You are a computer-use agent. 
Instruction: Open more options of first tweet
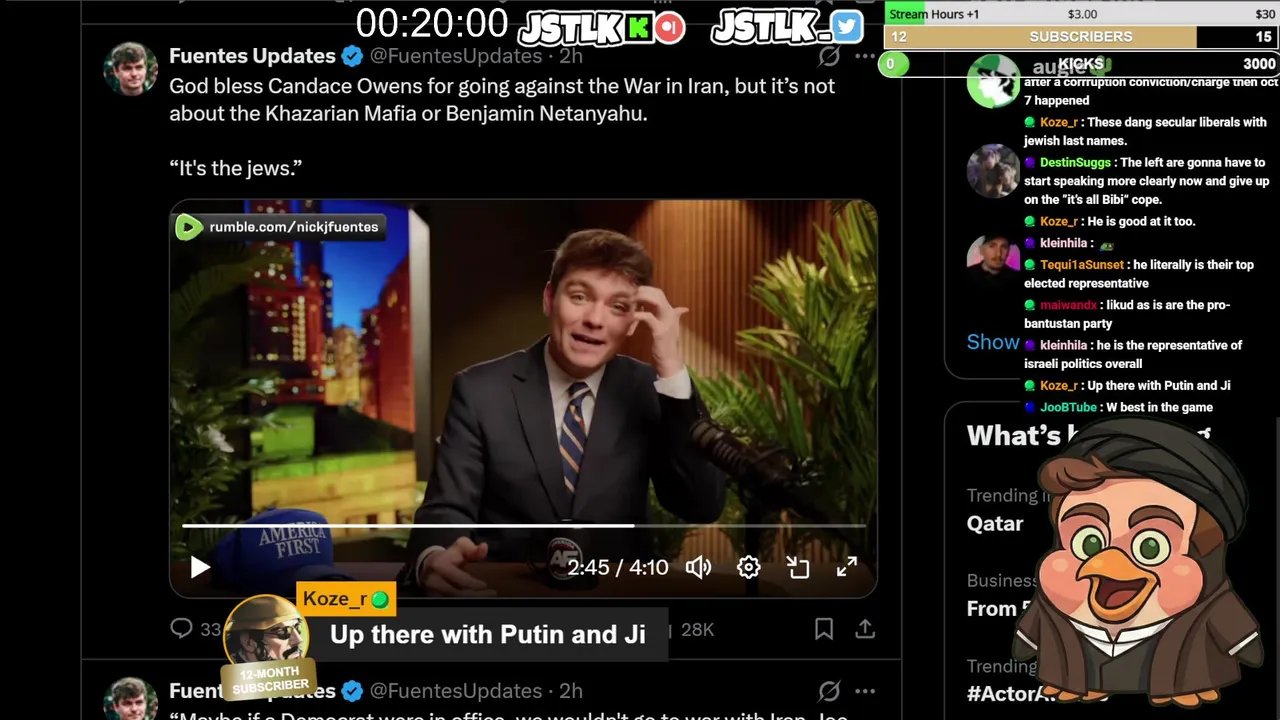tap(865, 56)
